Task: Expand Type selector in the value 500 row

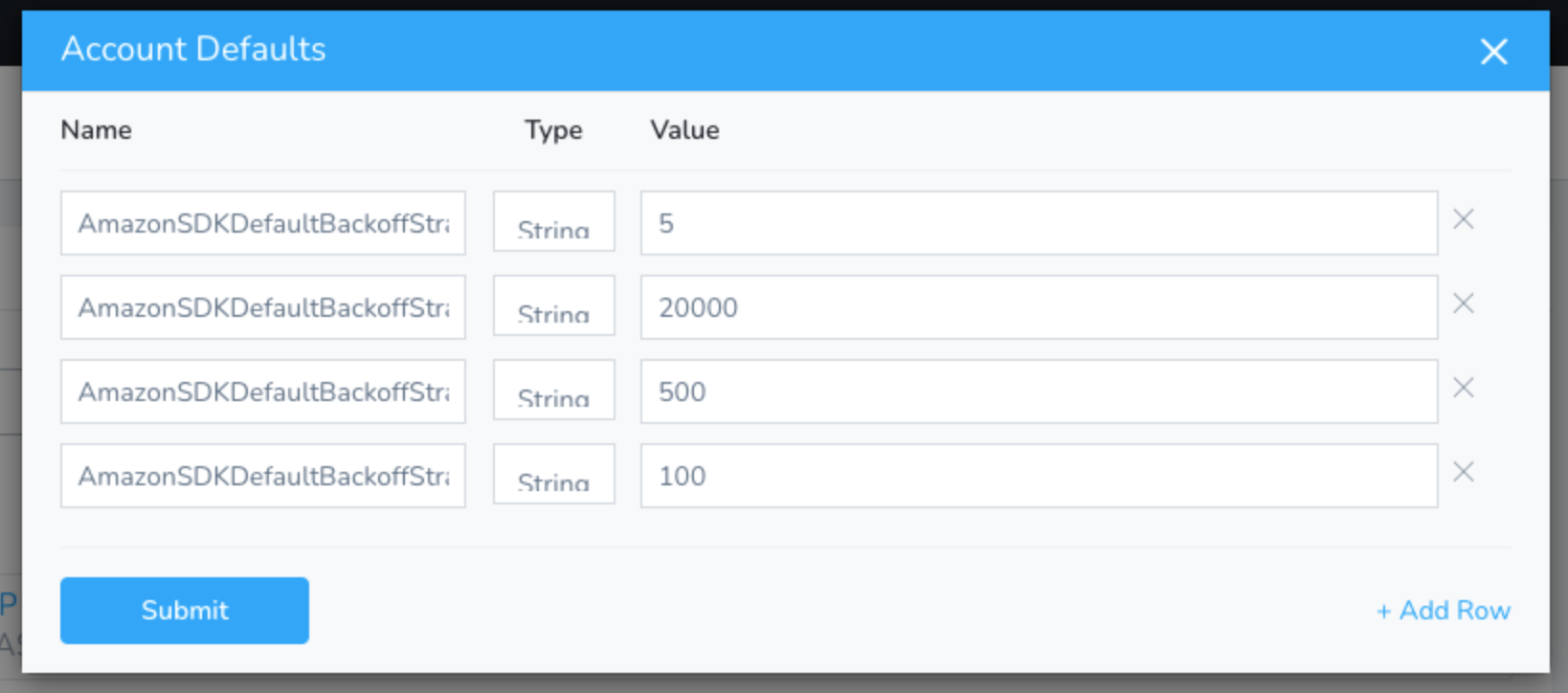Action: point(554,391)
